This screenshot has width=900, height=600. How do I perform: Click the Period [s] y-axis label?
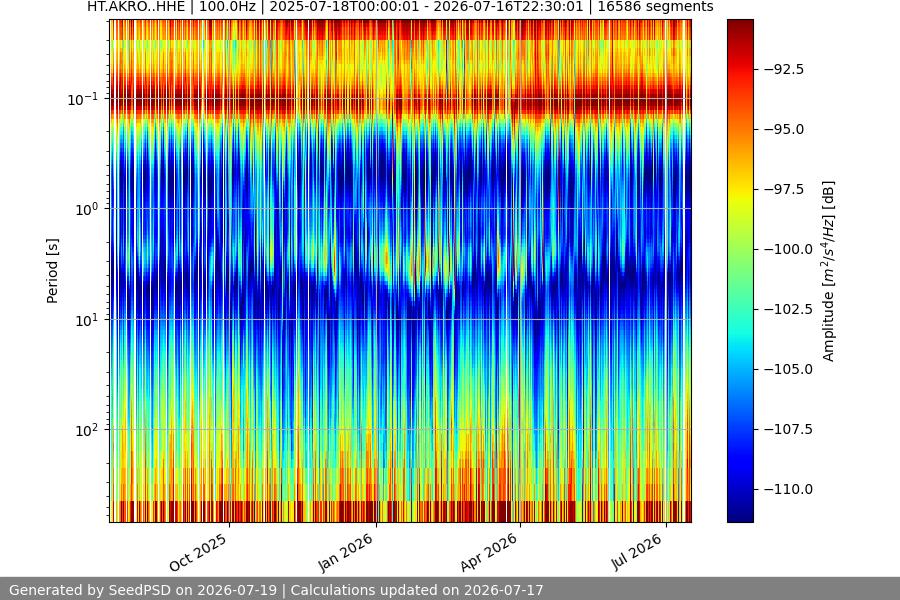[52, 271]
